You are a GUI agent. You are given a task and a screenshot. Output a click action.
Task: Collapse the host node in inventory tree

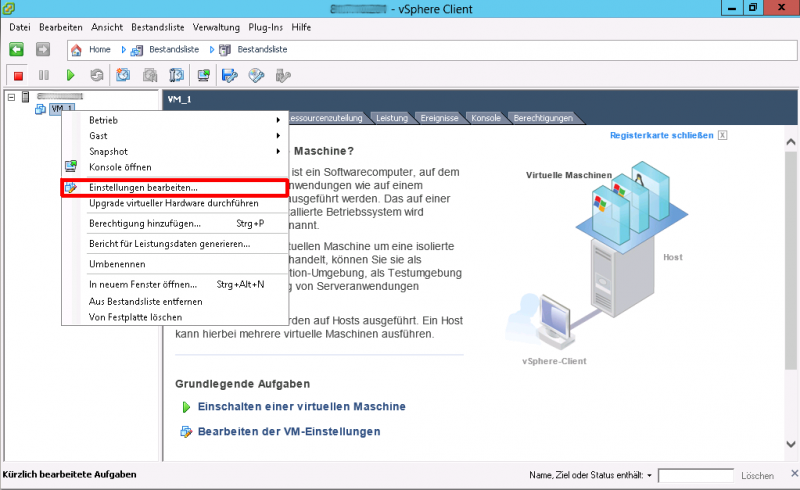click(x=11, y=96)
